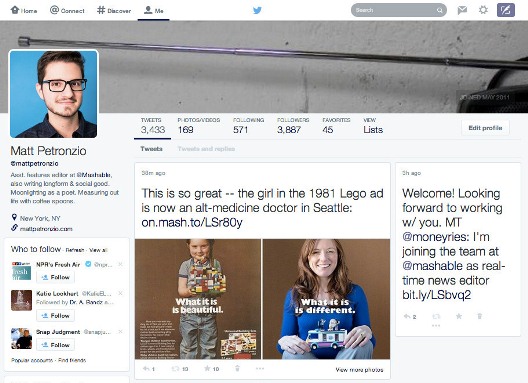Click the Twitter bird logo
The height and width of the screenshot is (383, 528).
257,10
